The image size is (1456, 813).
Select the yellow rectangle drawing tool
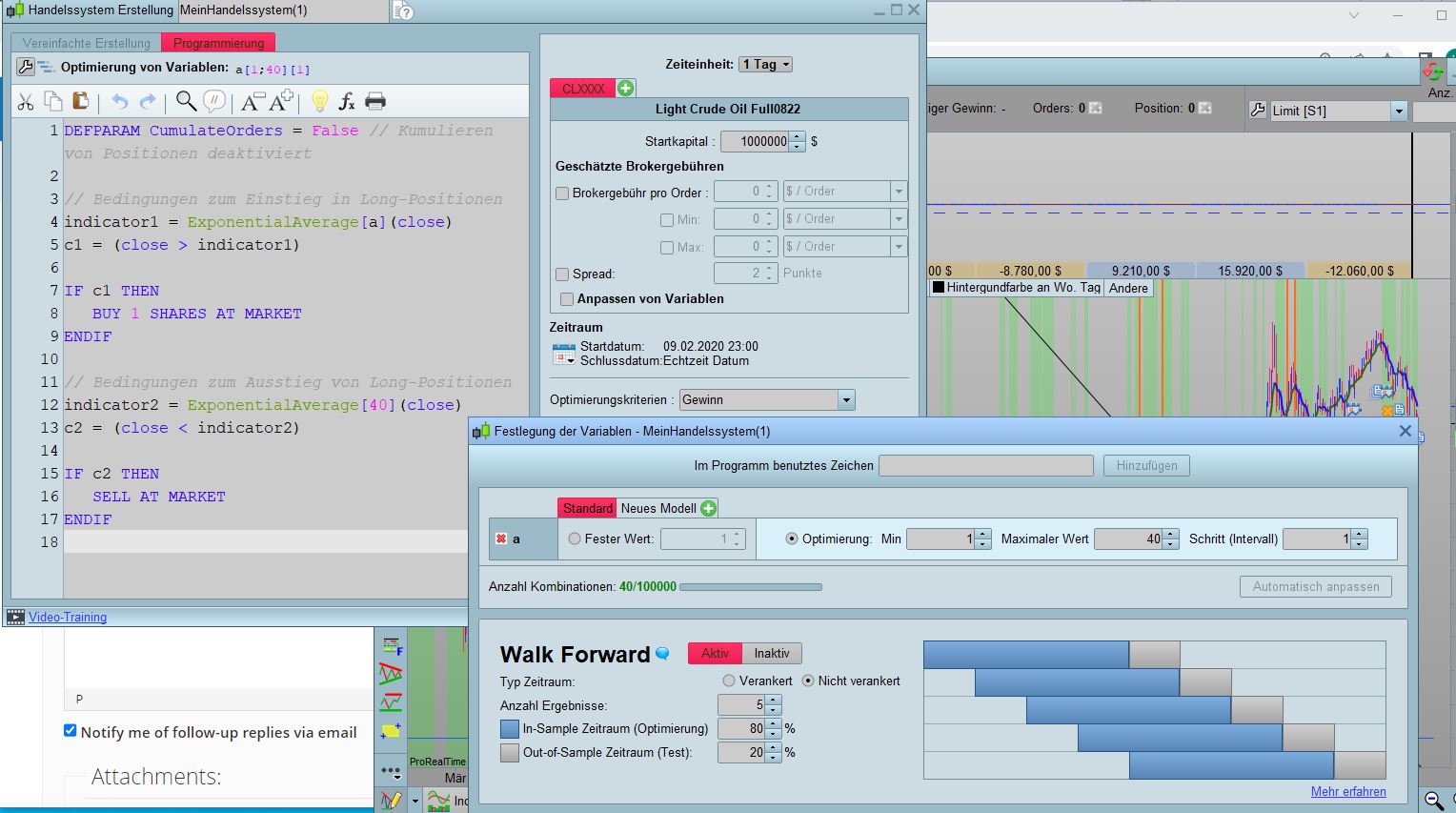(391, 731)
